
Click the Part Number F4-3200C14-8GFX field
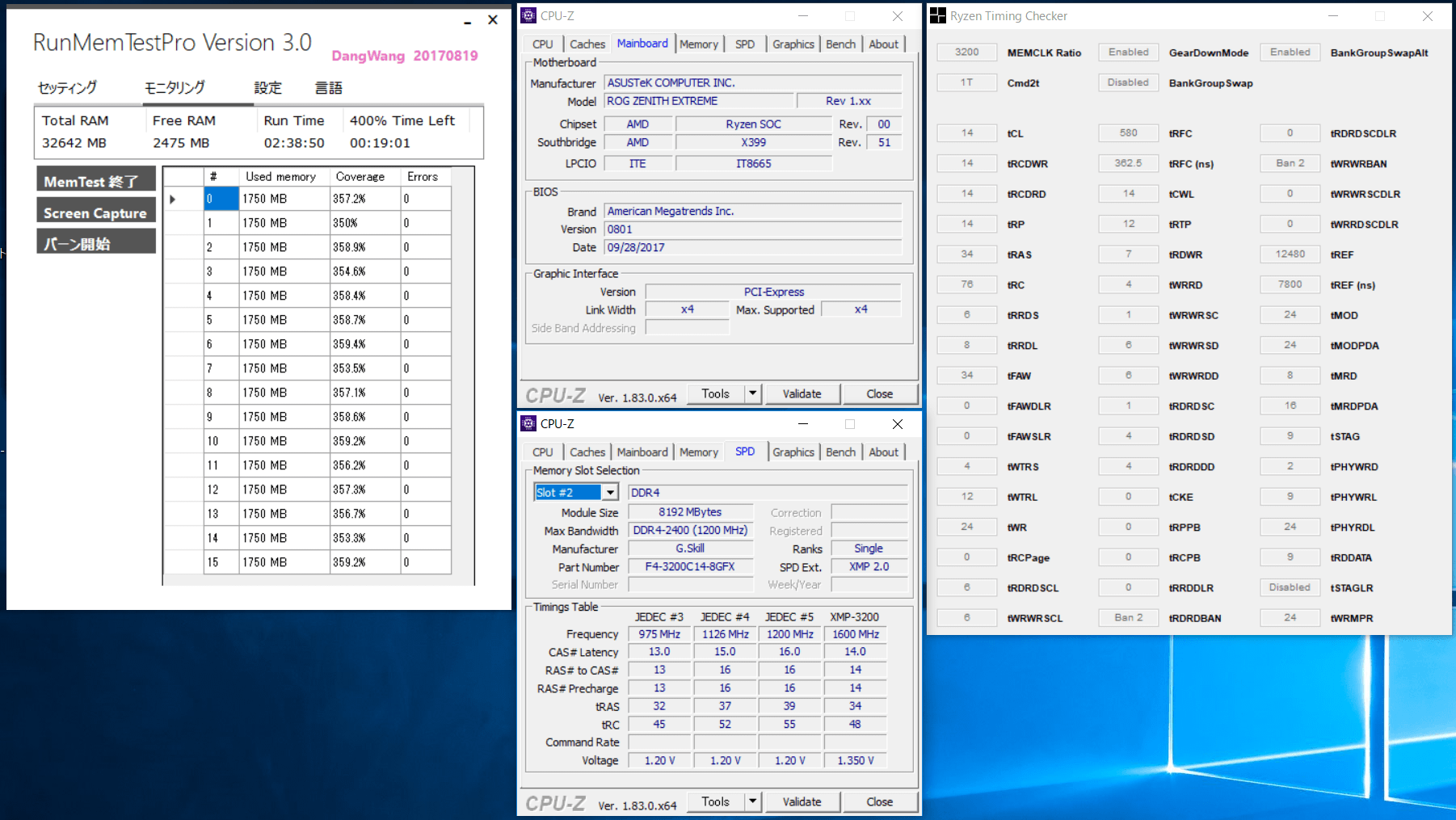[690, 567]
